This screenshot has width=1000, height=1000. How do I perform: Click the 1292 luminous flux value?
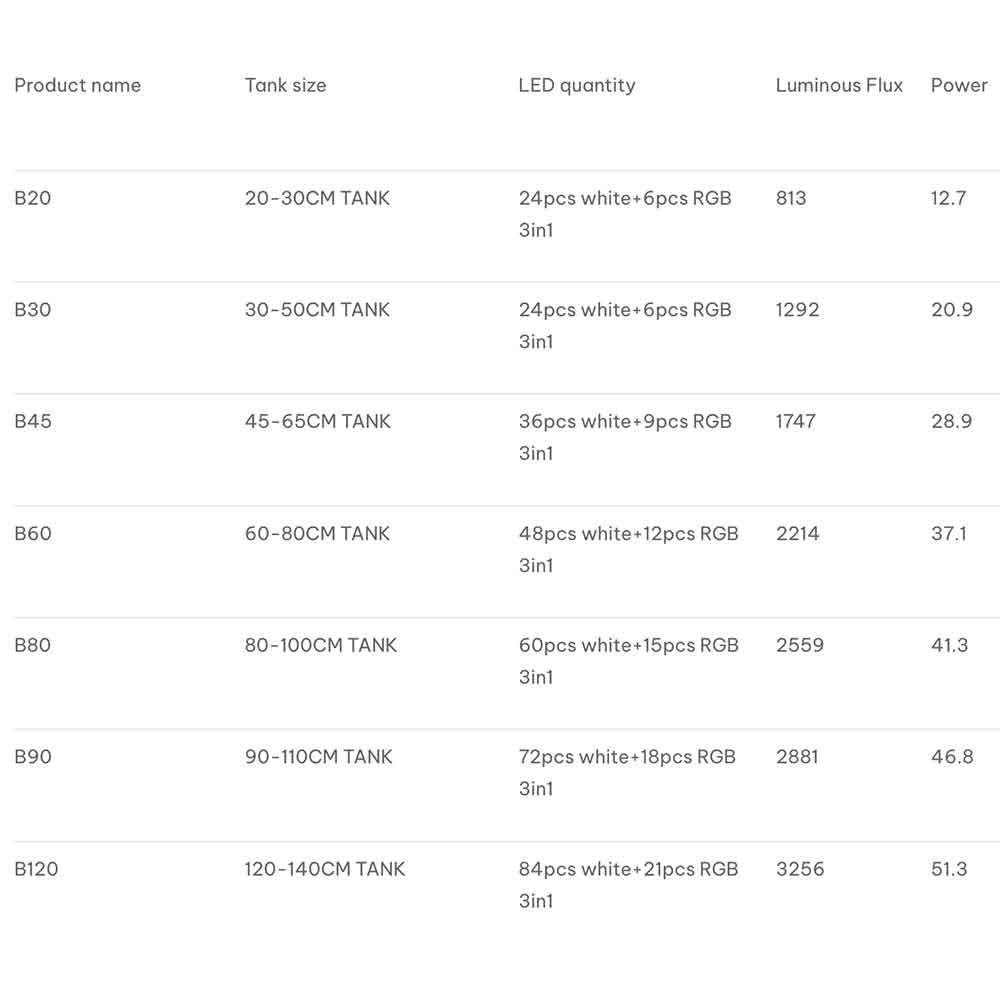tap(797, 310)
